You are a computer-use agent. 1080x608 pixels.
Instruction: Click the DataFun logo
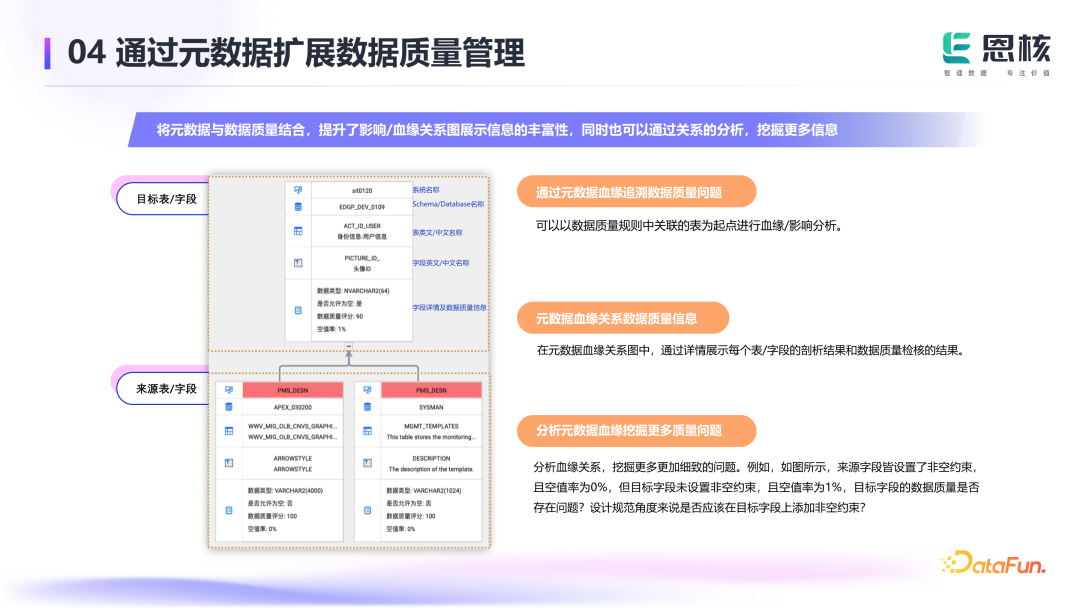pyautogui.click(x=993, y=563)
